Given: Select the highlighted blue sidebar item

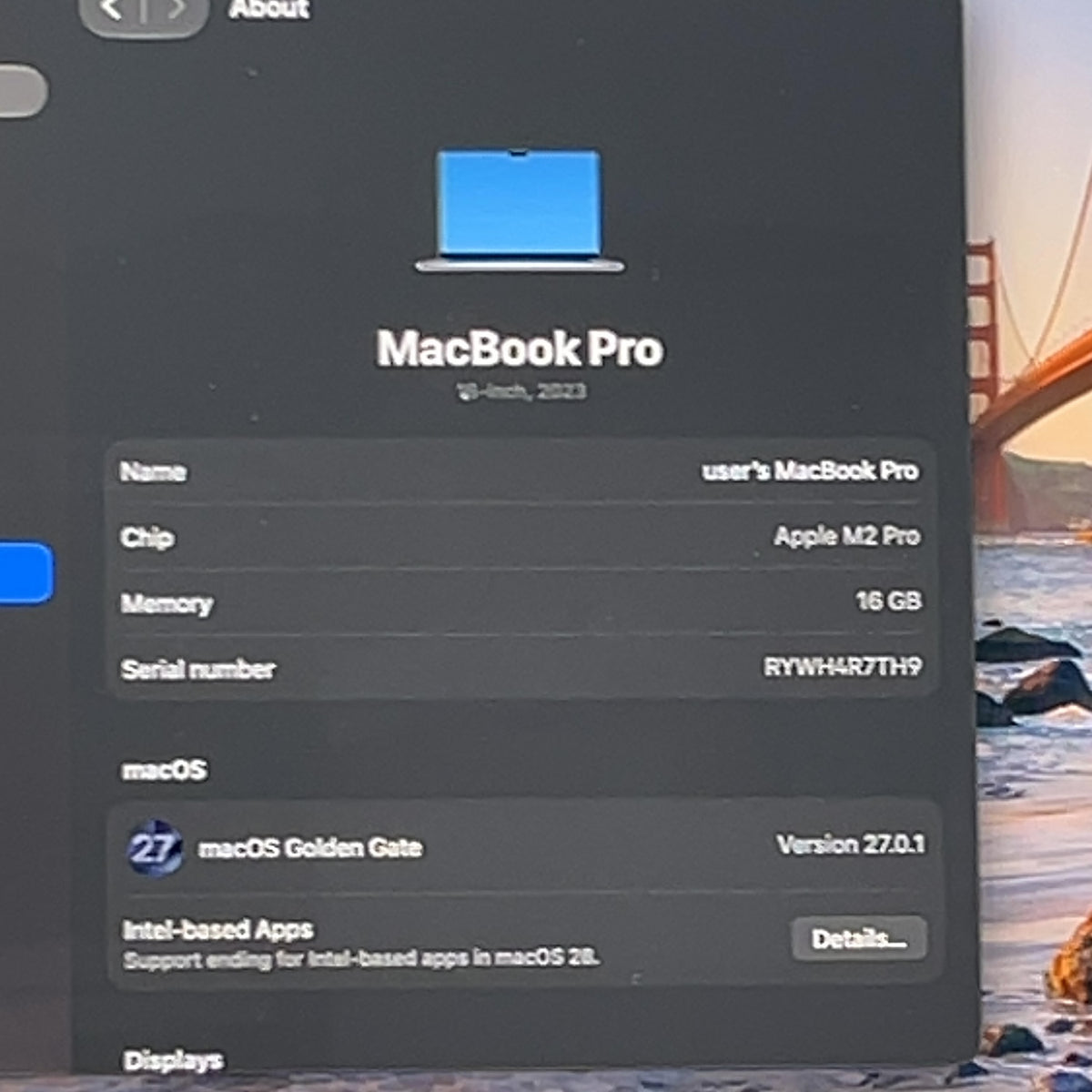Looking at the screenshot, I should click(x=25, y=572).
